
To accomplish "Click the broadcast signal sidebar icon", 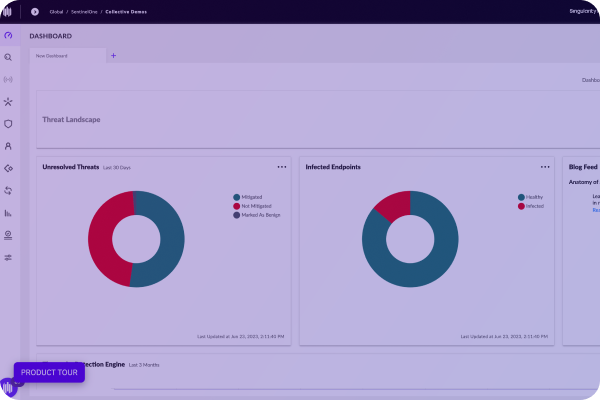I will click(8, 79).
